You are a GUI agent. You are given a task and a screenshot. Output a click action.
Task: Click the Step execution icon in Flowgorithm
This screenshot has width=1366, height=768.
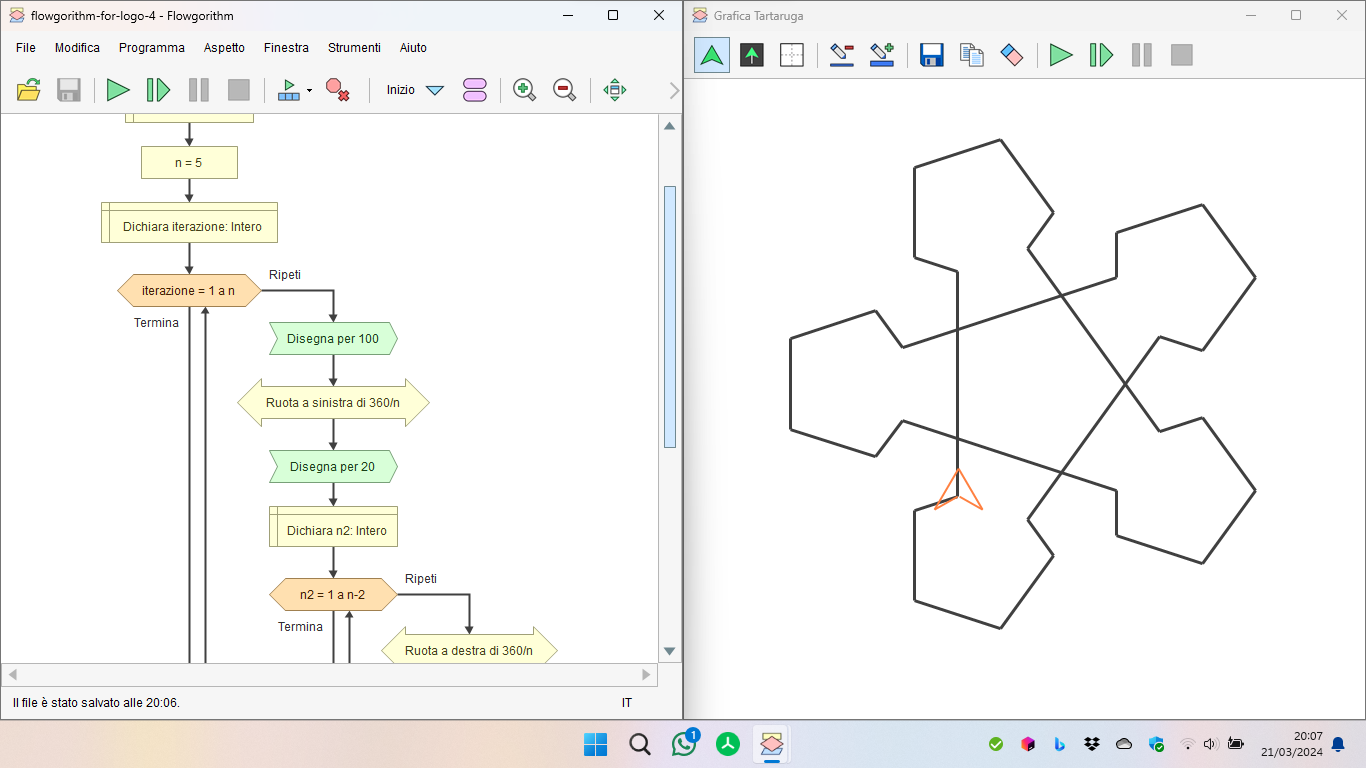158,90
